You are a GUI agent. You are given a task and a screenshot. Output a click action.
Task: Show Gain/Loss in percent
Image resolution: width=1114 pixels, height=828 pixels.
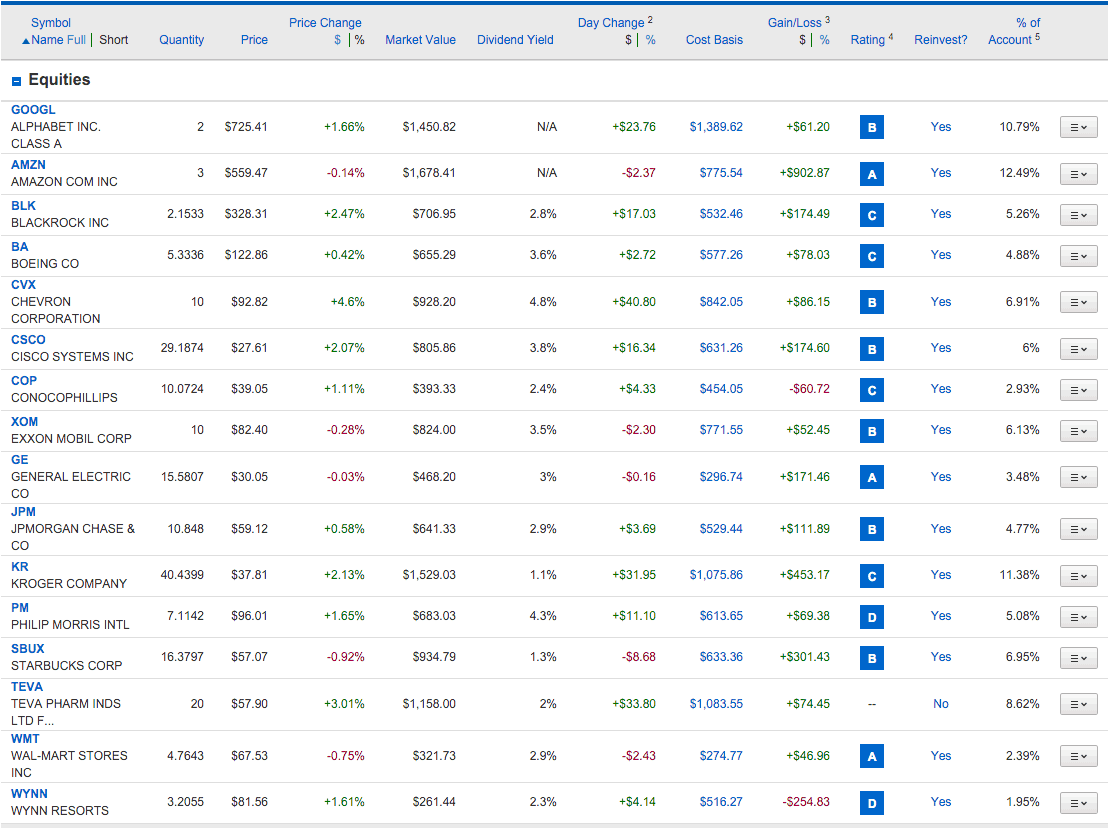[824, 40]
